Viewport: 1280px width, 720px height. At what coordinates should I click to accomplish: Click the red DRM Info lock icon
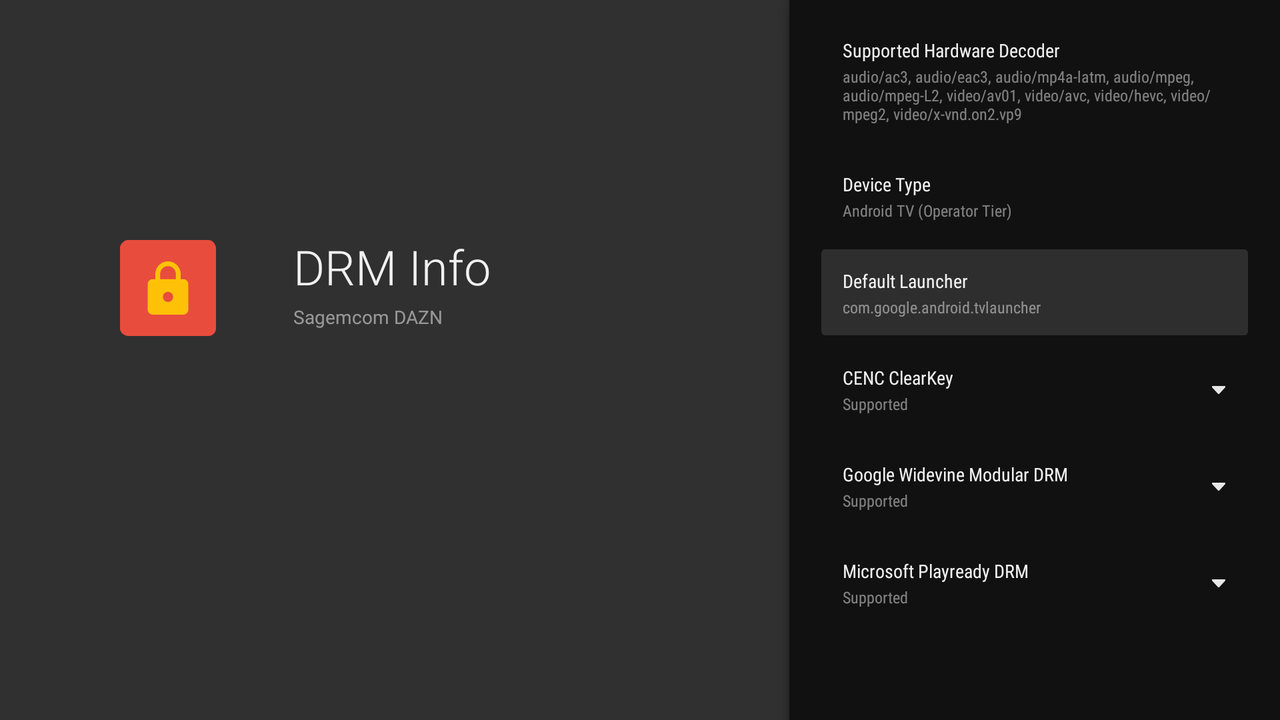click(168, 288)
